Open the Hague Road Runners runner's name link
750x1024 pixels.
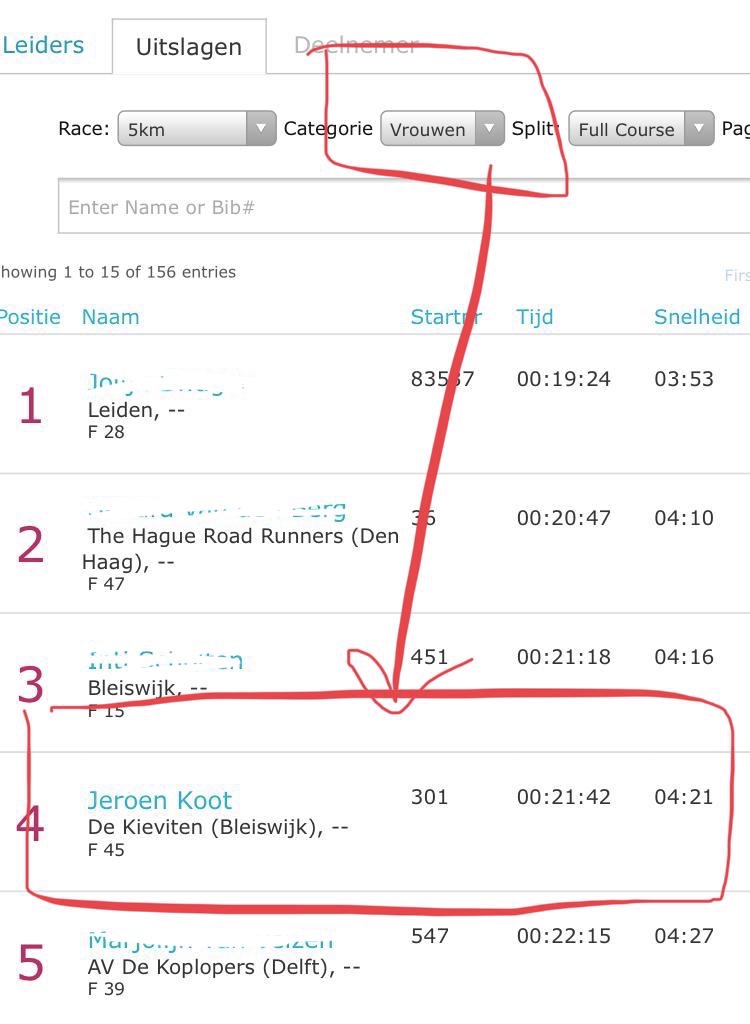(x=216, y=511)
